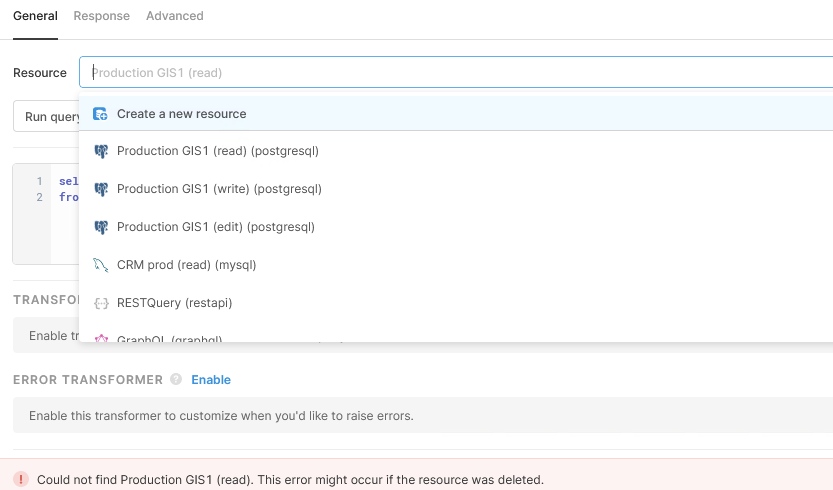This screenshot has width=833, height=490.
Task: Select RESTQuery (restapi) from the list
Action: (x=174, y=303)
